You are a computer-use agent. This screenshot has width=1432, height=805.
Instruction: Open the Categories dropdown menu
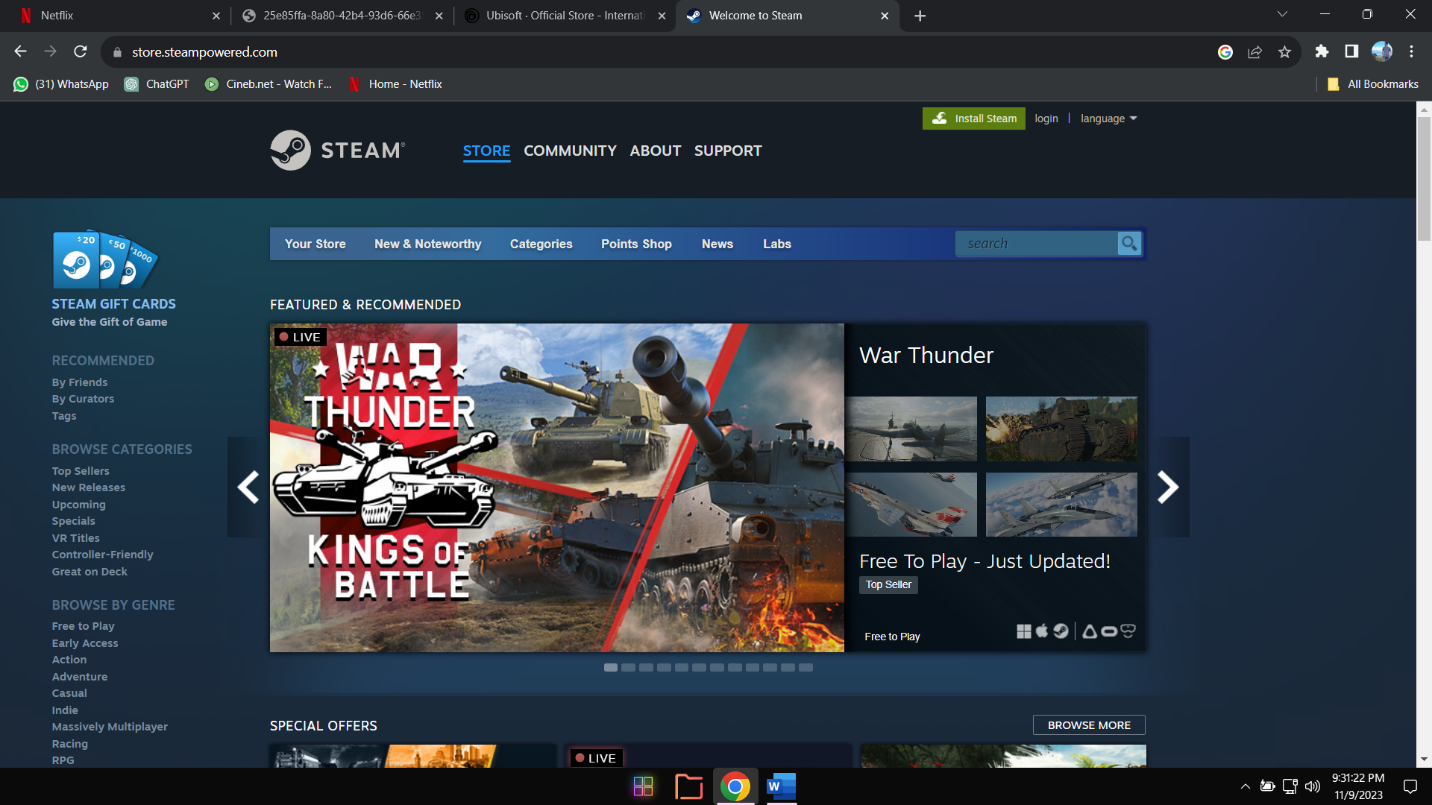[x=541, y=244]
